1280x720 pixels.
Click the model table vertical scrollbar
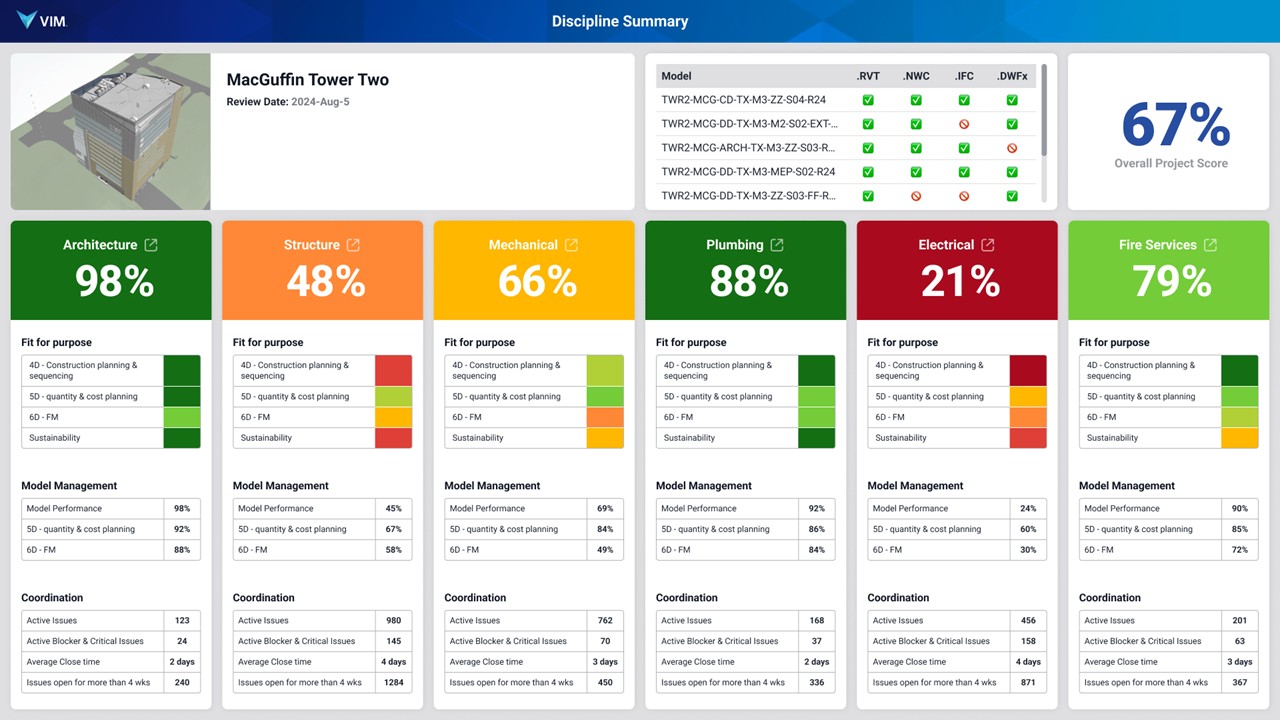pos(1045,110)
